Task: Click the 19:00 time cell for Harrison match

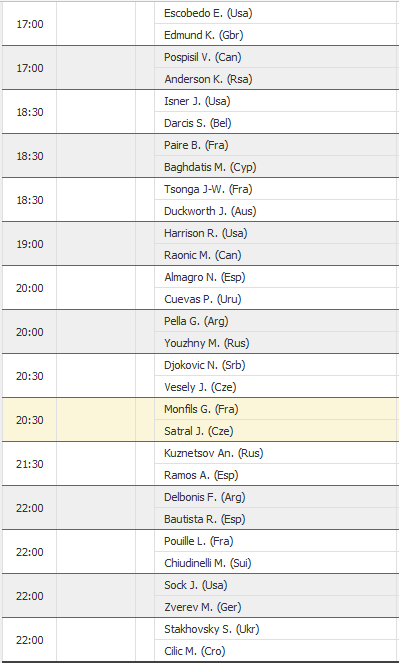Action: 30,244
